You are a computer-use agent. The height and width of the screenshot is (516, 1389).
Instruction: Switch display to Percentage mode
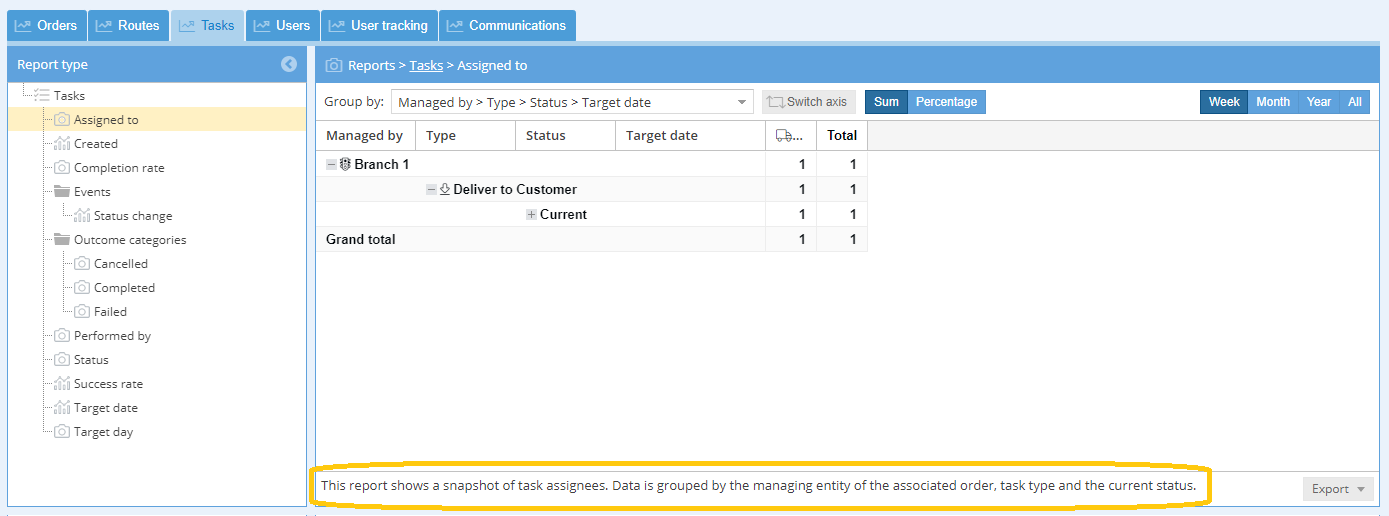946,102
